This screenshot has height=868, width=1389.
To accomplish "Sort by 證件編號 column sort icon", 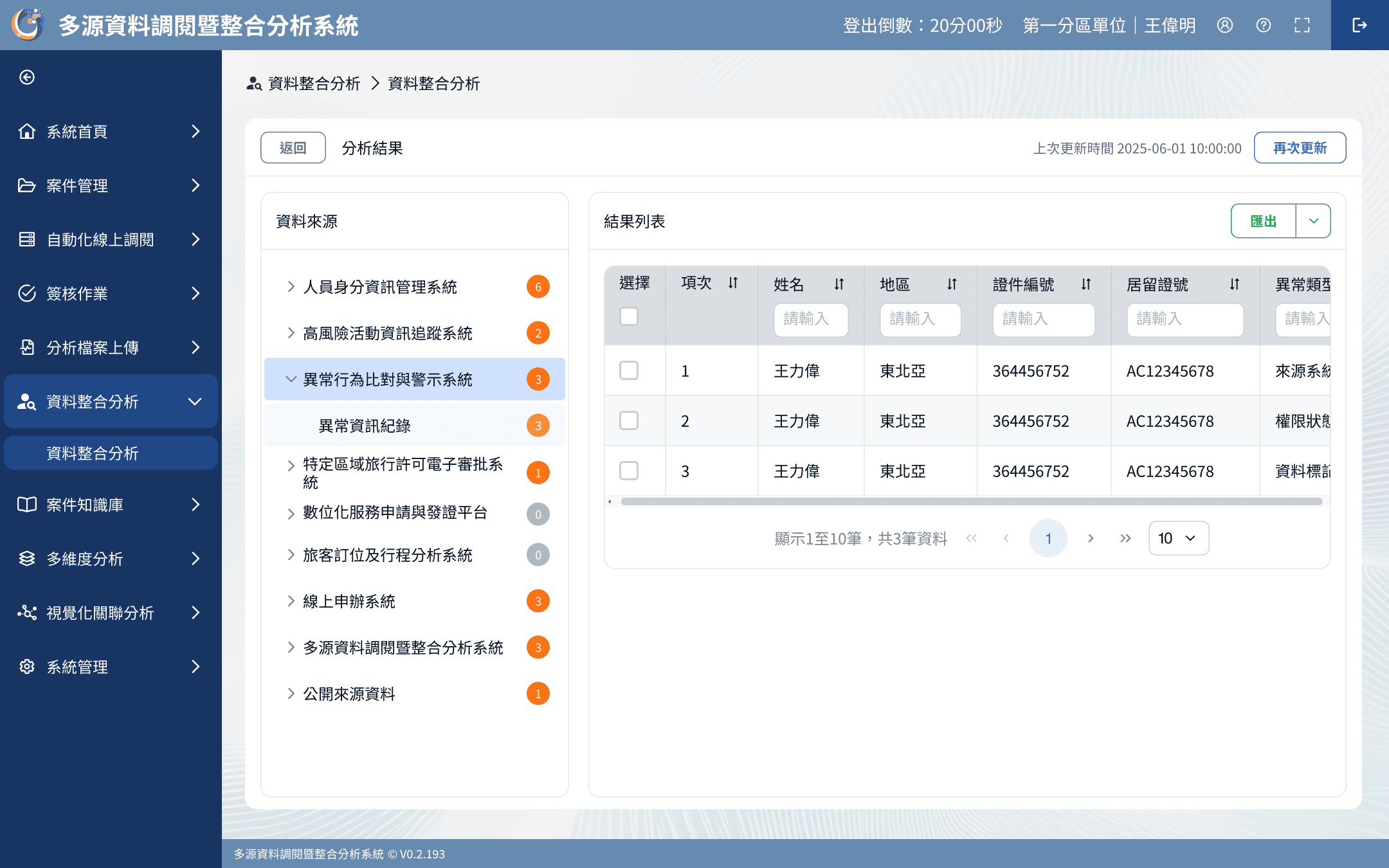I will [x=1086, y=284].
